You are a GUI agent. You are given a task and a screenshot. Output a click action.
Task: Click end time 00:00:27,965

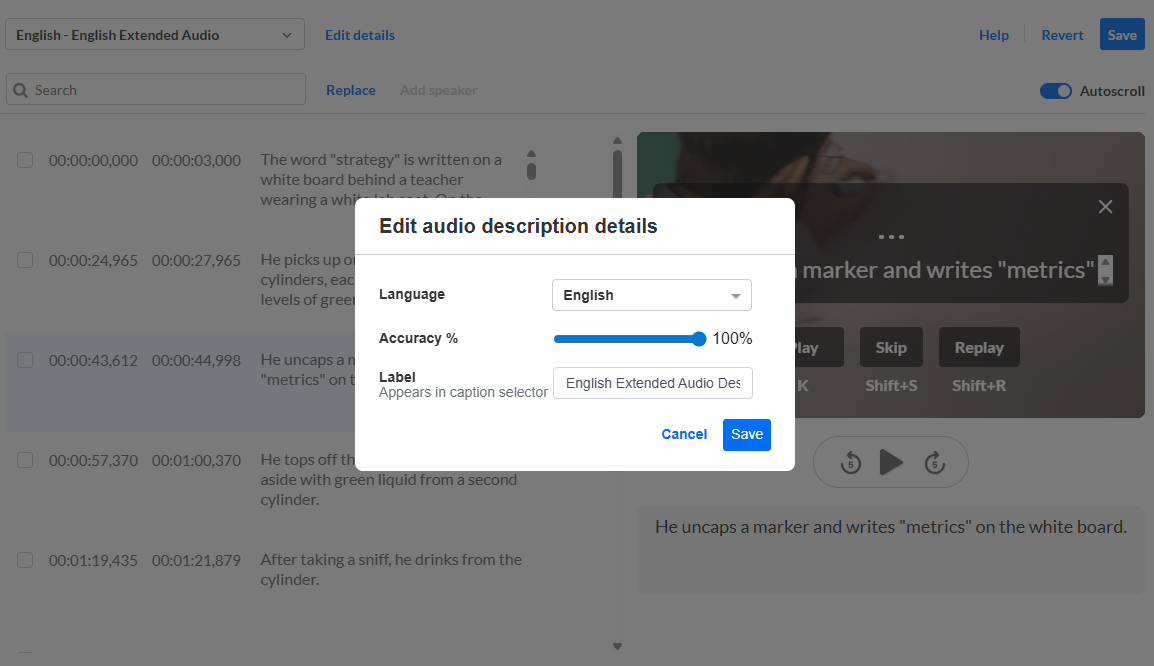197,261
